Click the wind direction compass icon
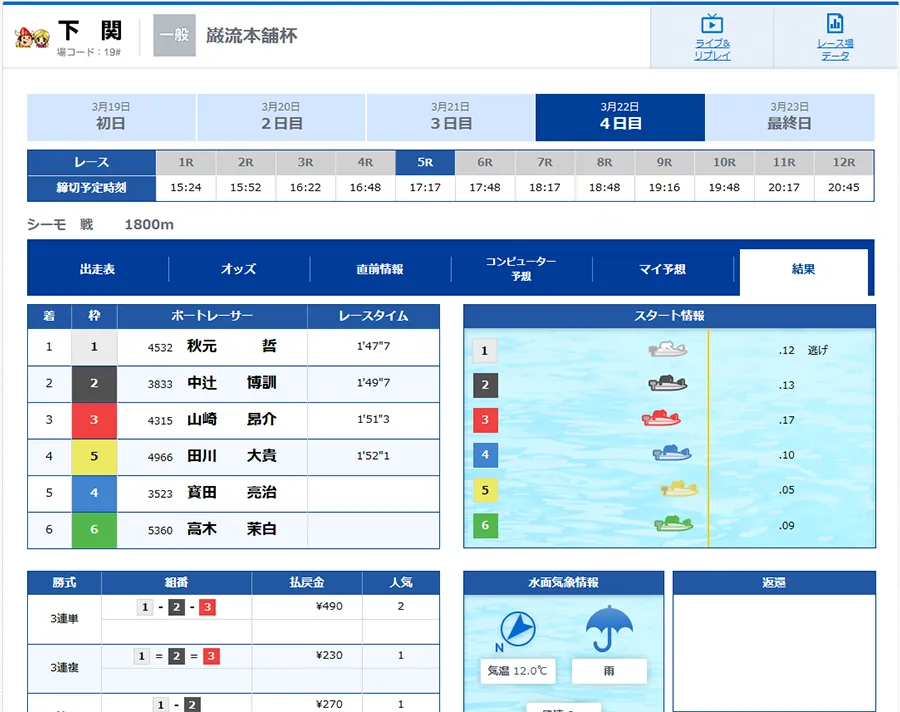900x712 pixels. tap(516, 628)
